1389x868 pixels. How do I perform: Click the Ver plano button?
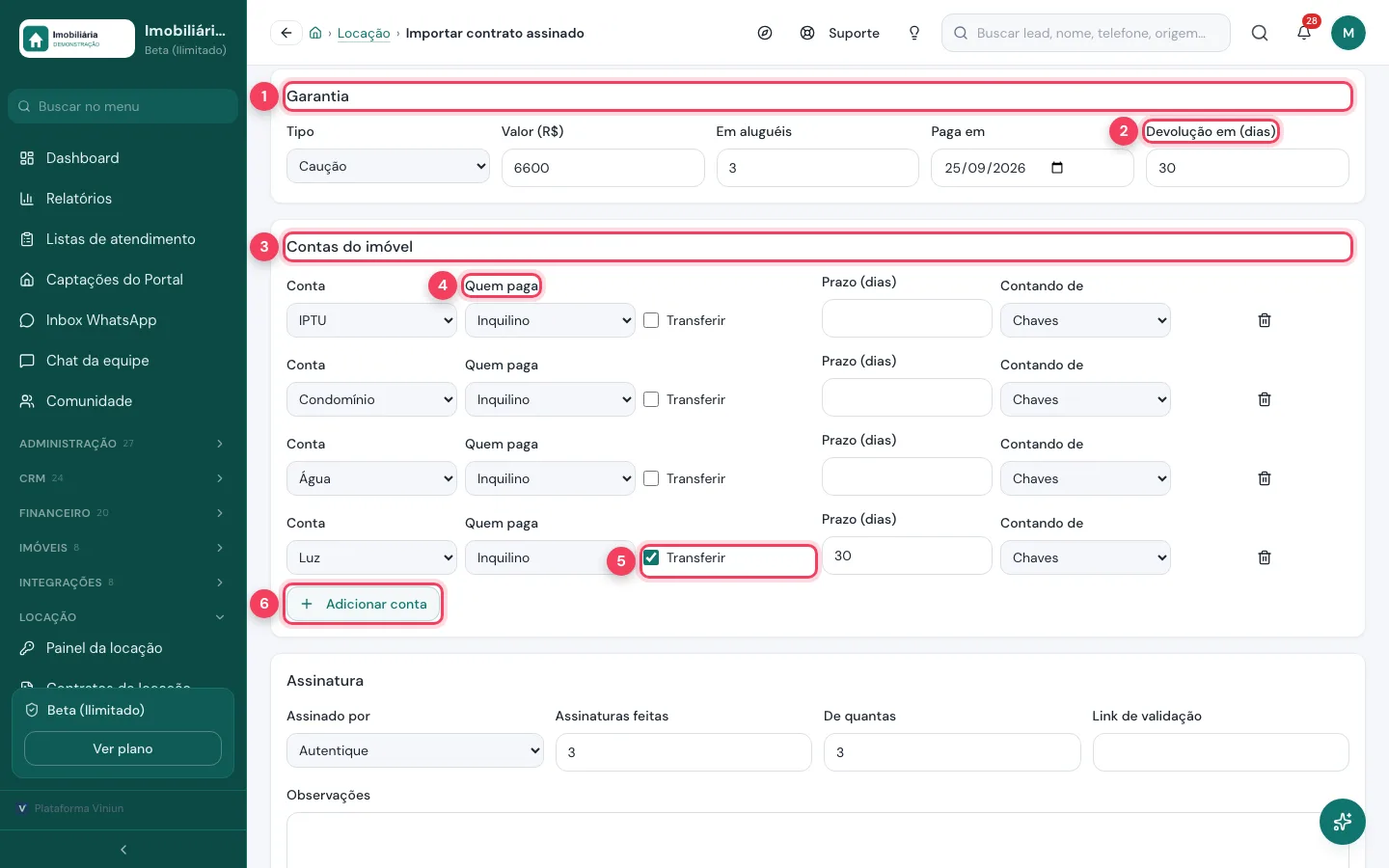[123, 748]
